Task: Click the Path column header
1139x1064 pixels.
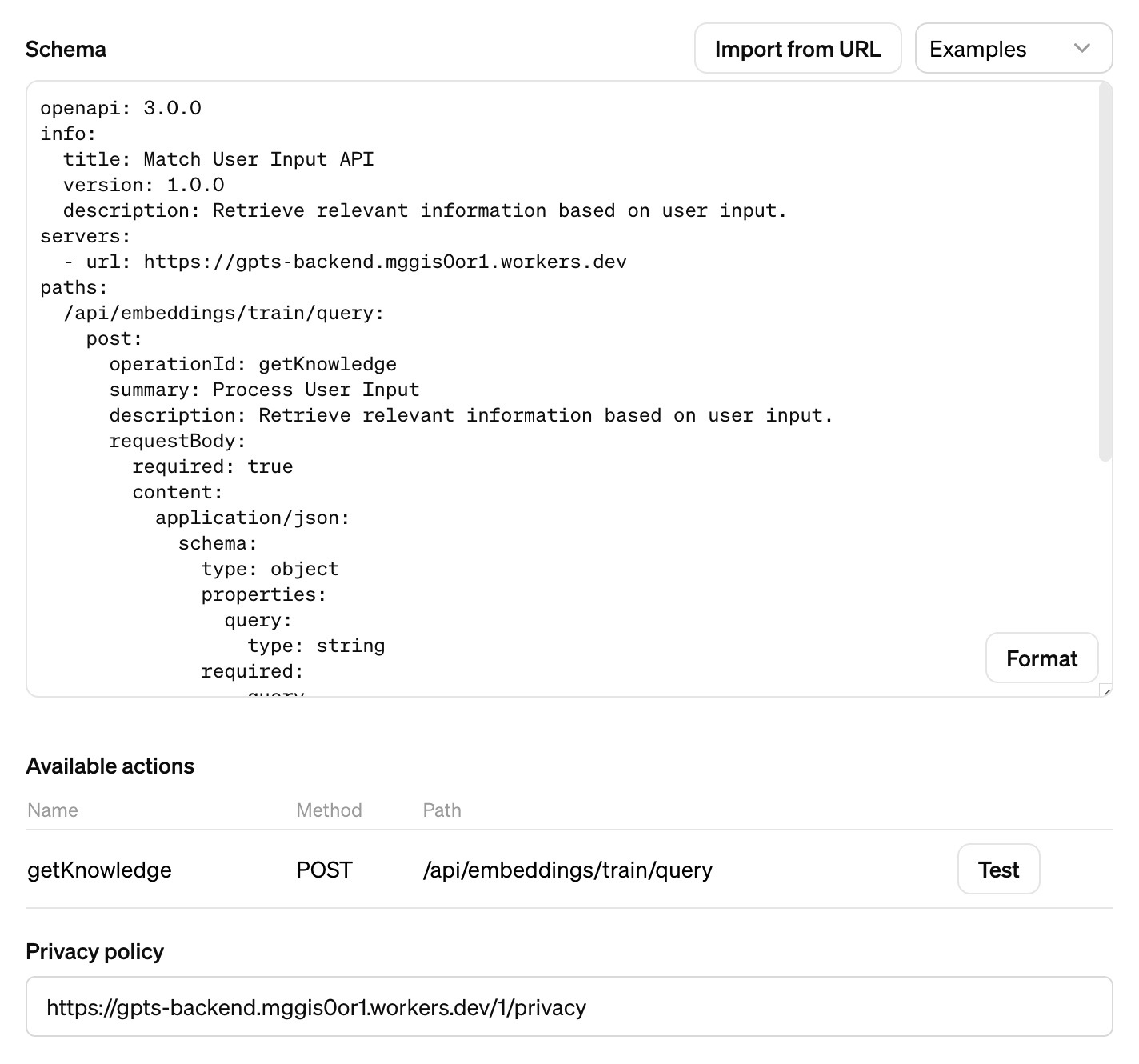Action: click(442, 810)
